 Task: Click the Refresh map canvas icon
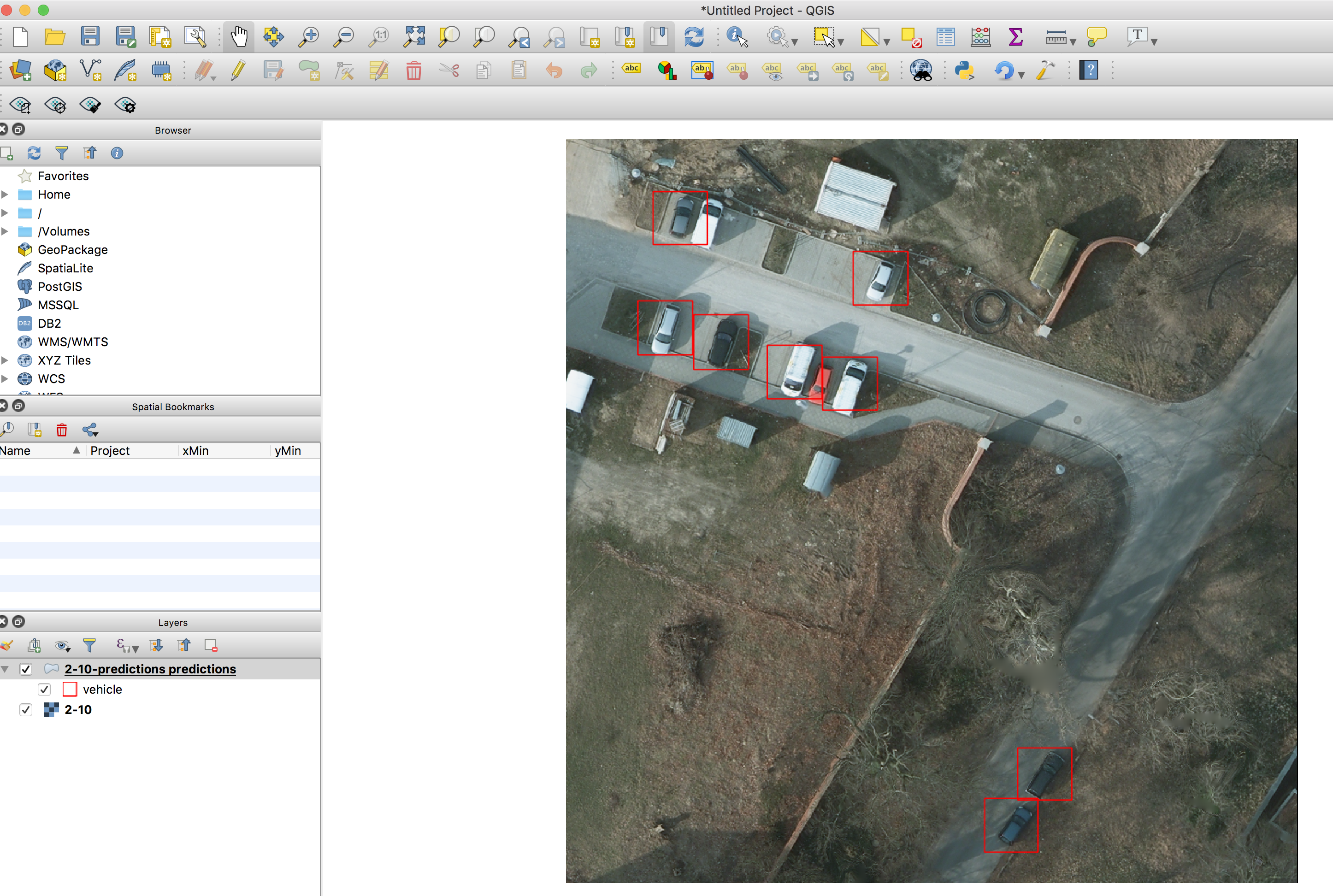point(694,37)
